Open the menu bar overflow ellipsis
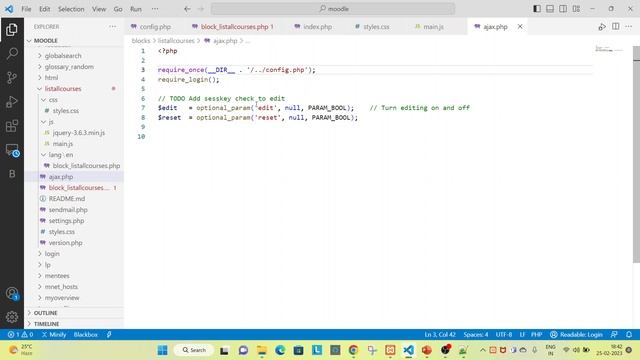Screen dimensions: 640x360 (155, 9)
